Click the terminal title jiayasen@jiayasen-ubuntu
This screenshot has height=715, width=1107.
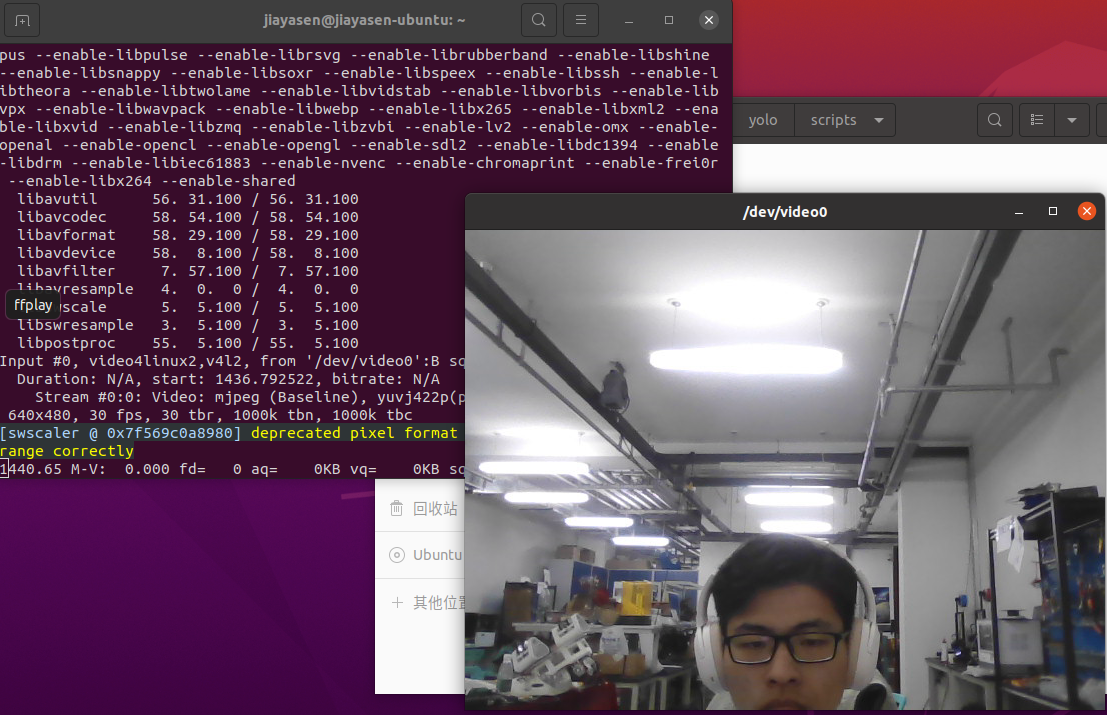(364, 20)
